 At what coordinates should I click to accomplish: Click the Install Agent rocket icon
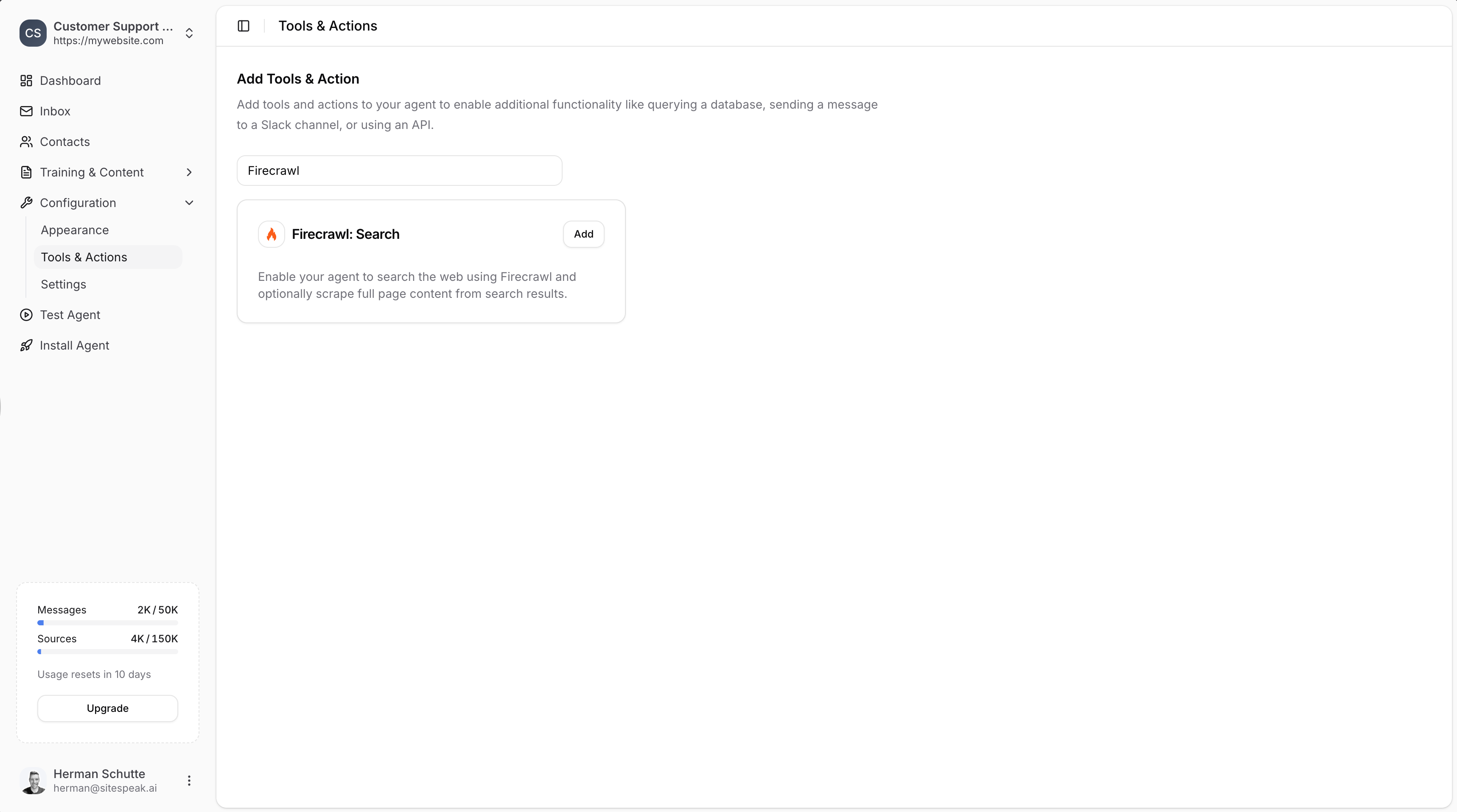26,345
